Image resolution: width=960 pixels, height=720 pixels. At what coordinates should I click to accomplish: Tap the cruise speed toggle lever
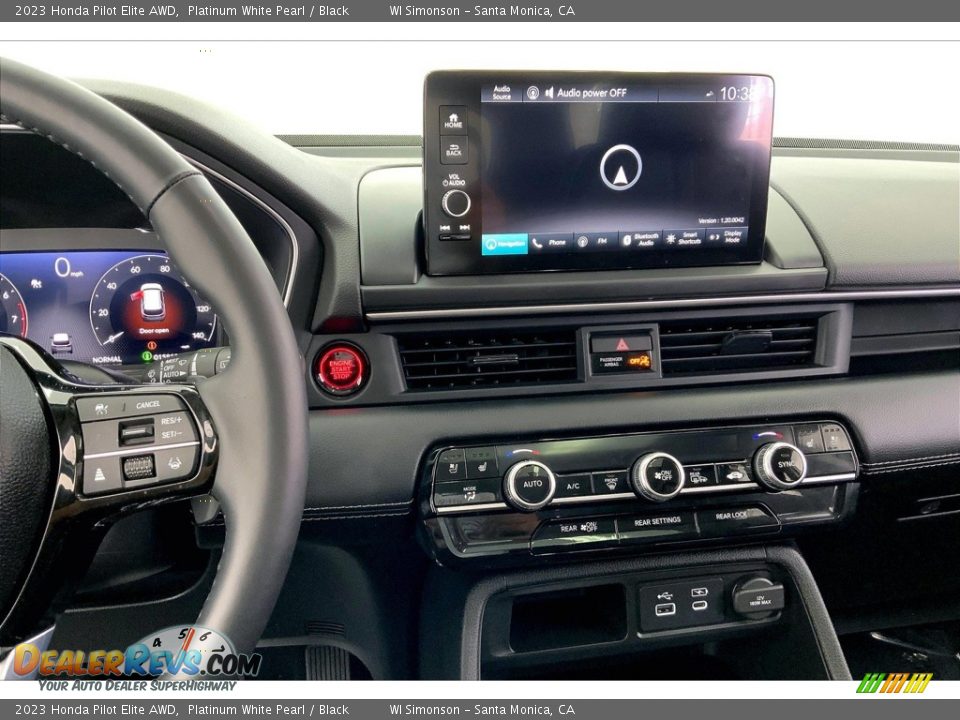[x=137, y=432]
